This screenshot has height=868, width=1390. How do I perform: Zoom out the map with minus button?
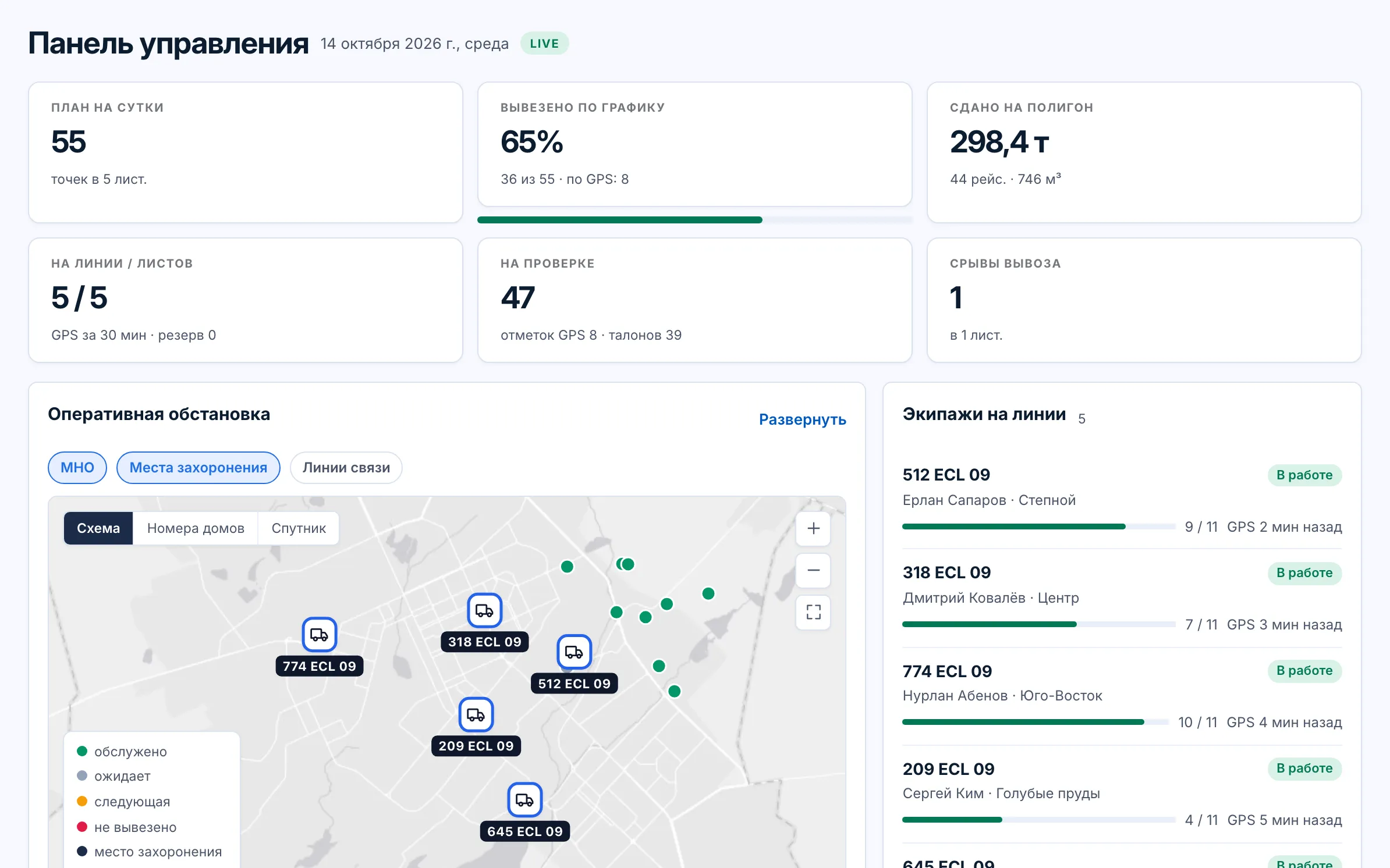point(813,570)
